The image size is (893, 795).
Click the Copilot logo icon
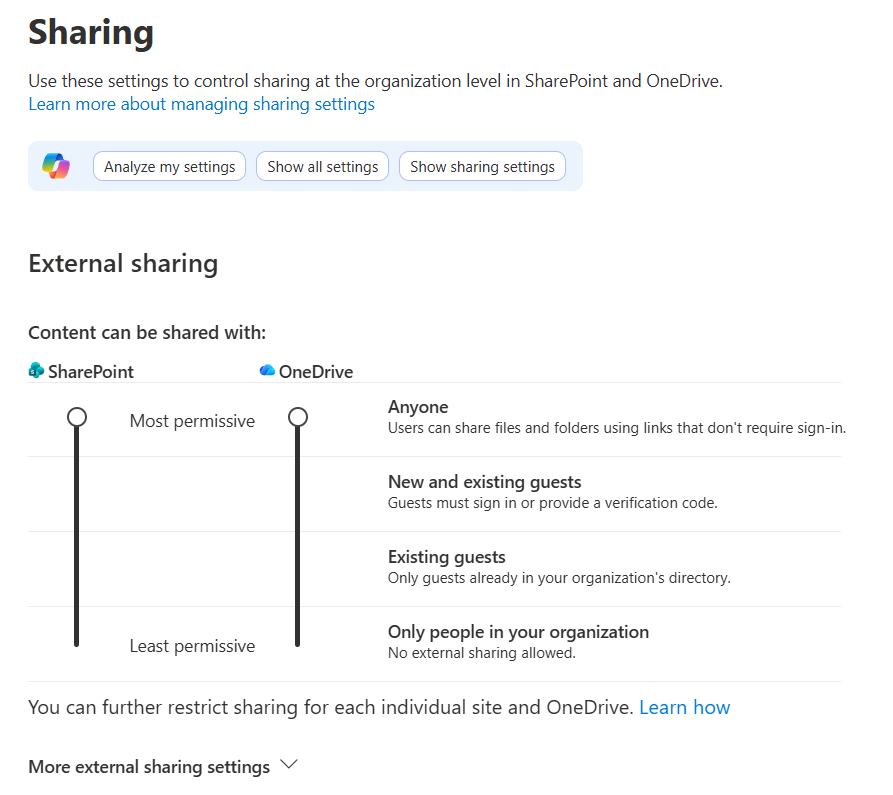click(x=56, y=166)
